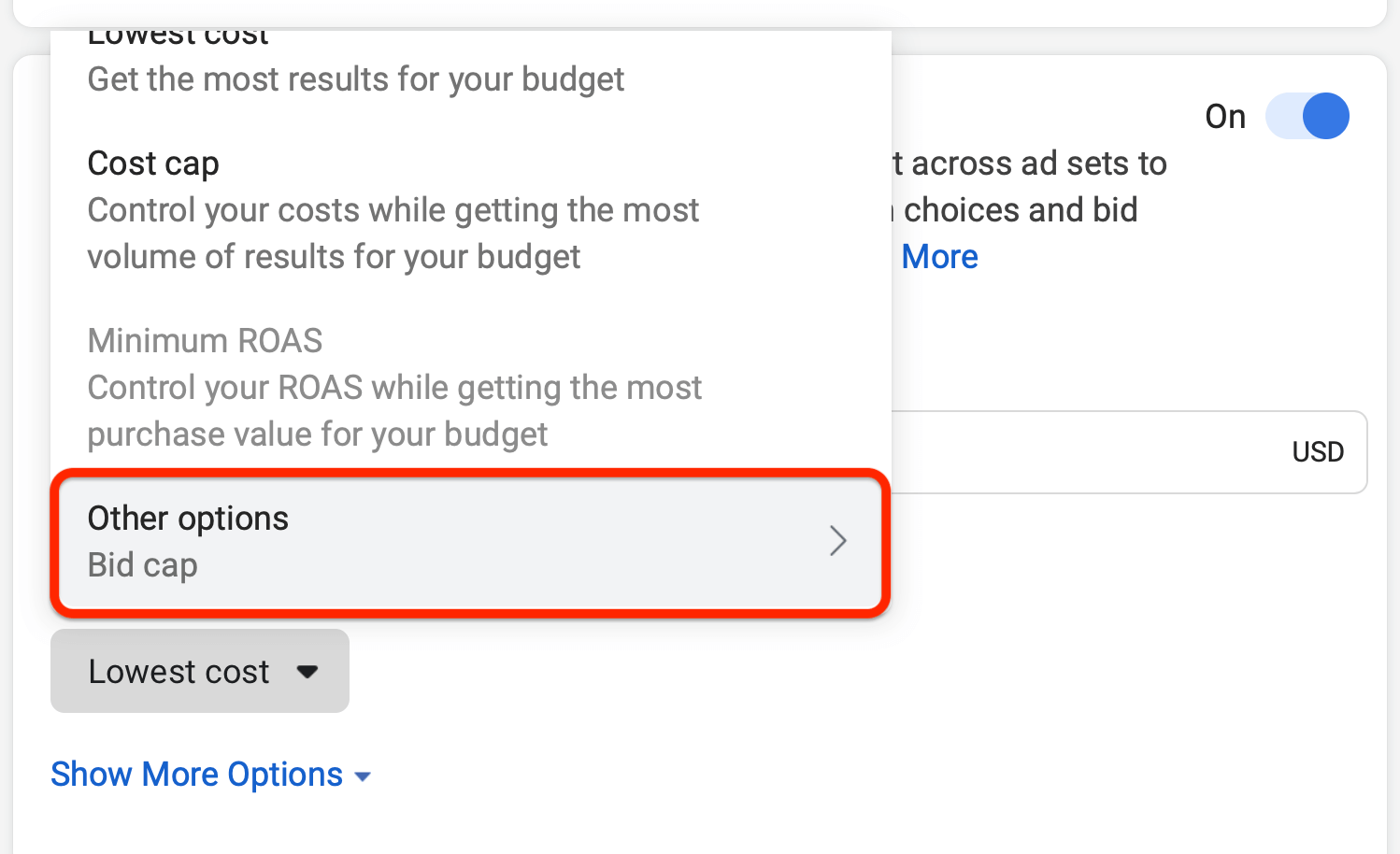Click the USD currency label
1400x854 pixels.
pyautogui.click(x=1318, y=452)
